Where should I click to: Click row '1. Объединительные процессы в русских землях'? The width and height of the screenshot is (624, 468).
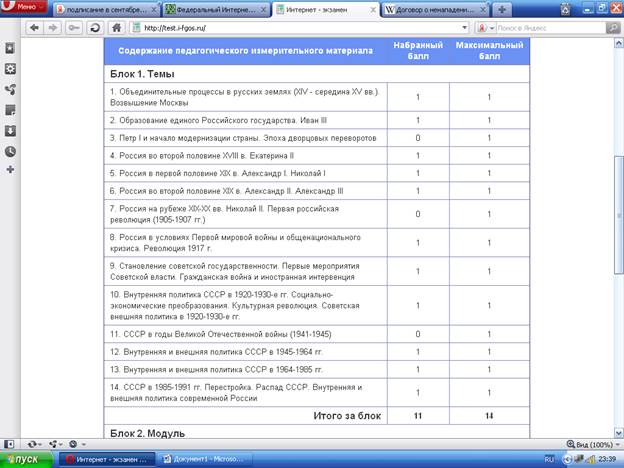click(x=317, y=97)
